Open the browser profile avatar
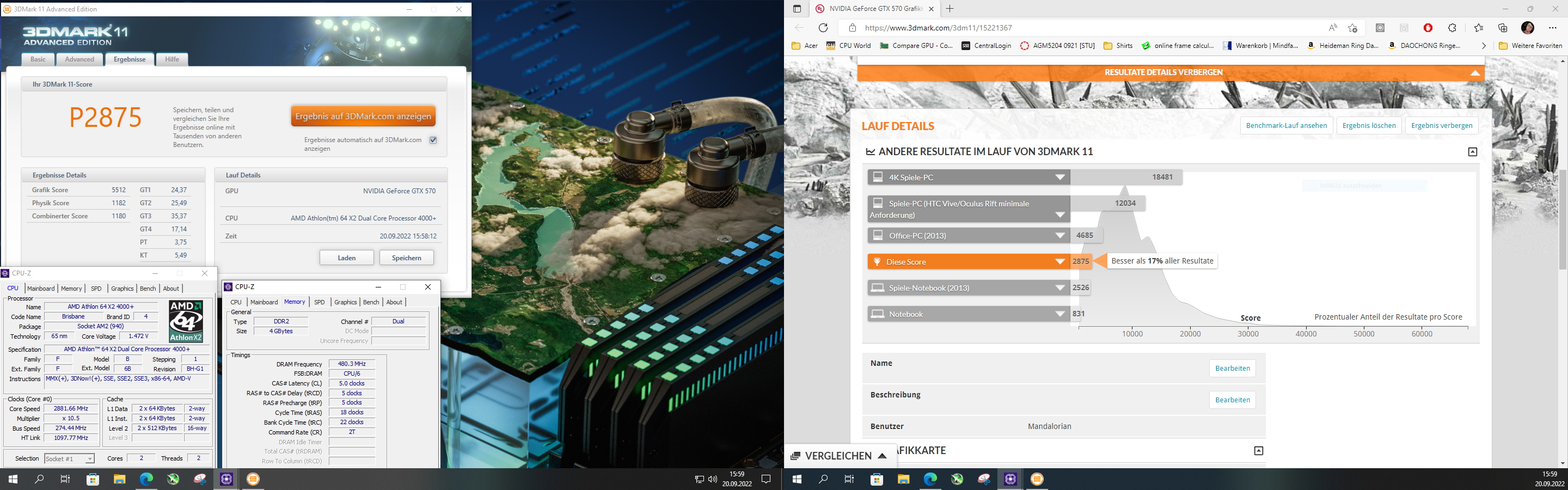1568x490 pixels. coord(1527,28)
